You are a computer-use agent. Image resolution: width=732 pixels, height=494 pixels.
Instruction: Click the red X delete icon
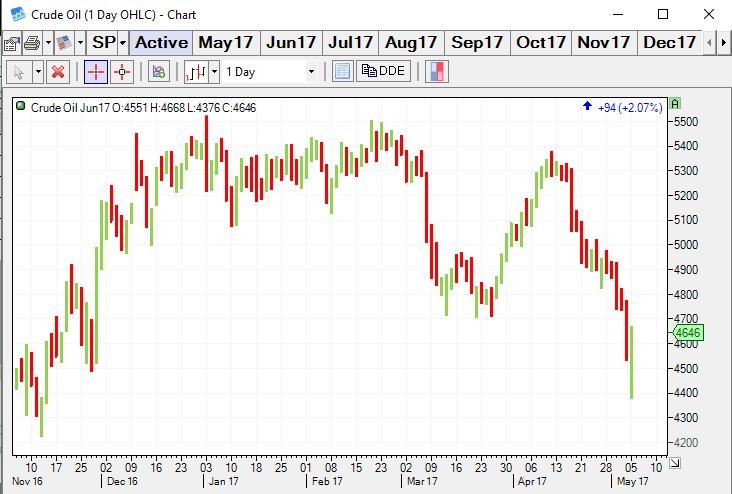58,72
